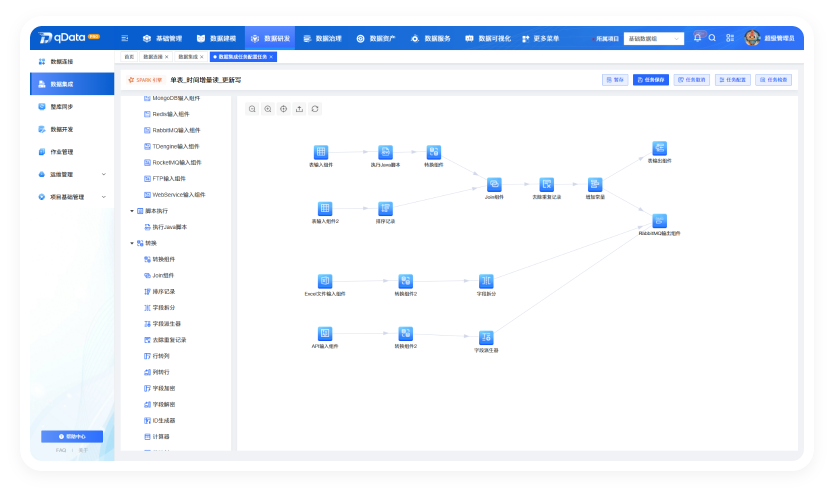Screen dimensions: 834x495
Task: Click the search icon in top header
Action: coord(712,38)
